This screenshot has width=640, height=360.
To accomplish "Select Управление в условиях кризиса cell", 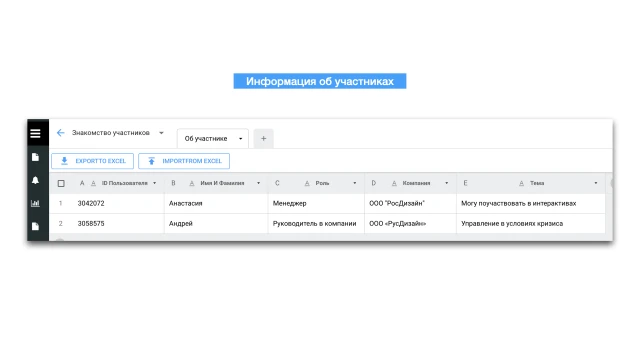I will click(531, 224).
